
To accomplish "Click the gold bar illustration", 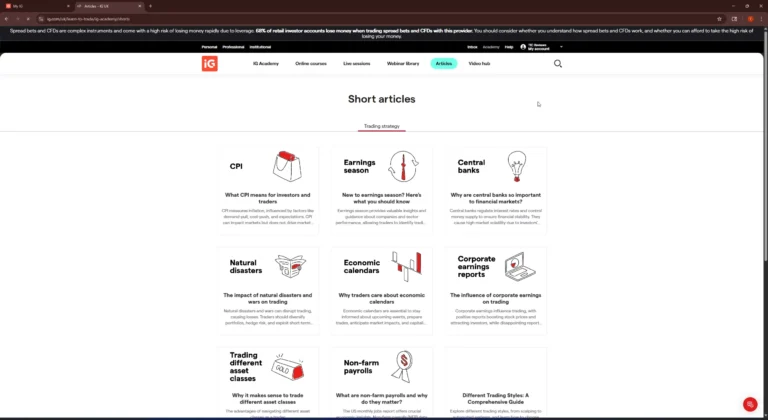I will coord(288,367).
